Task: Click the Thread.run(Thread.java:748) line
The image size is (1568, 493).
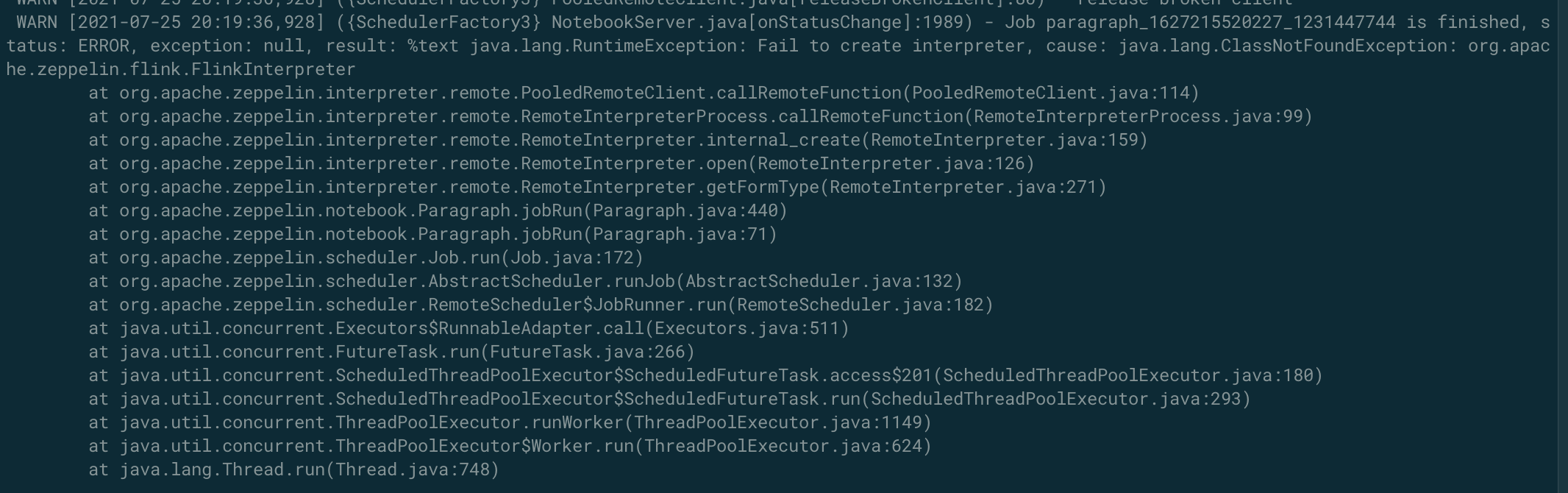Action: pyautogui.click(x=294, y=470)
